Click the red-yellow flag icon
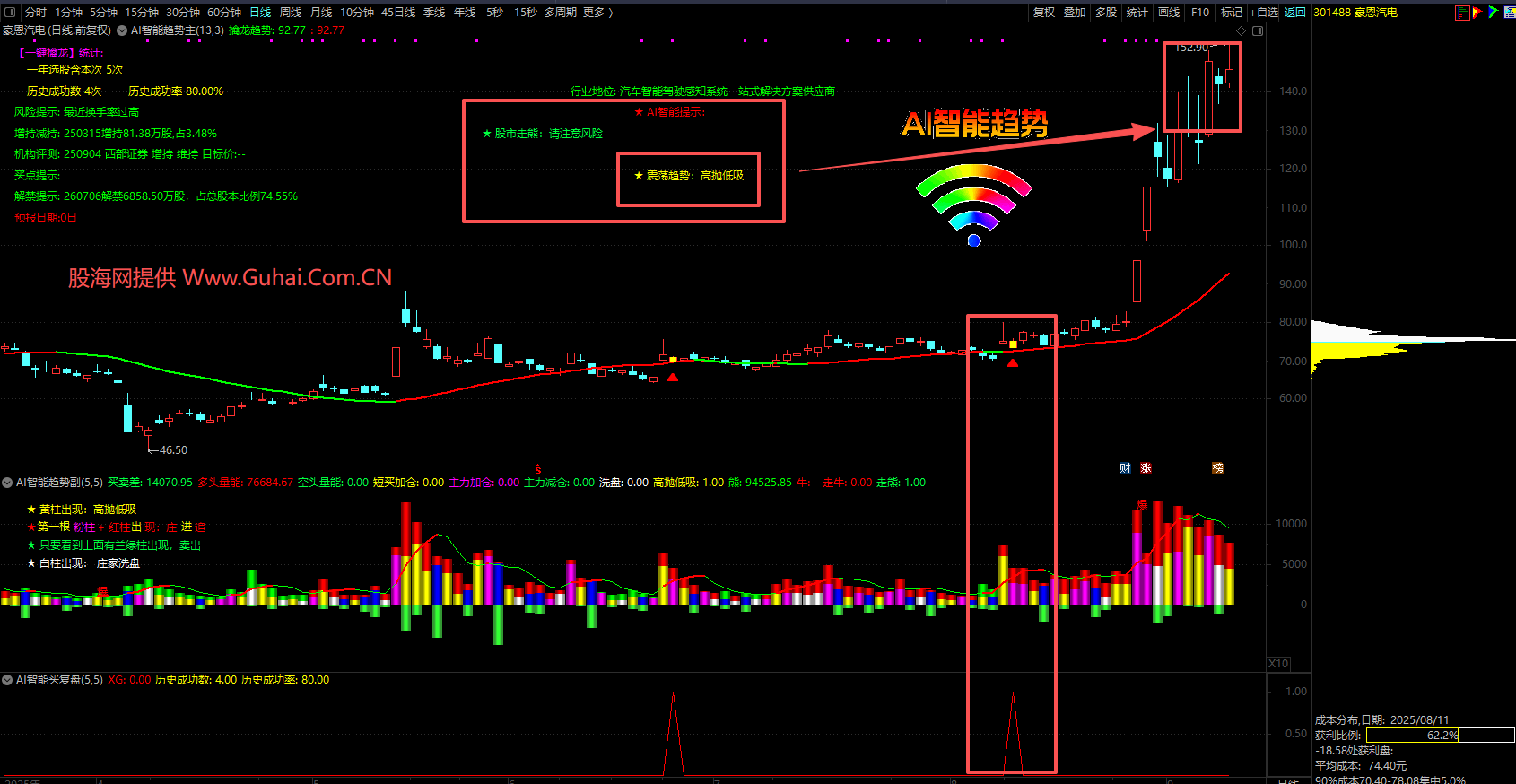This screenshot has height=784, width=1516. click(1477, 13)
